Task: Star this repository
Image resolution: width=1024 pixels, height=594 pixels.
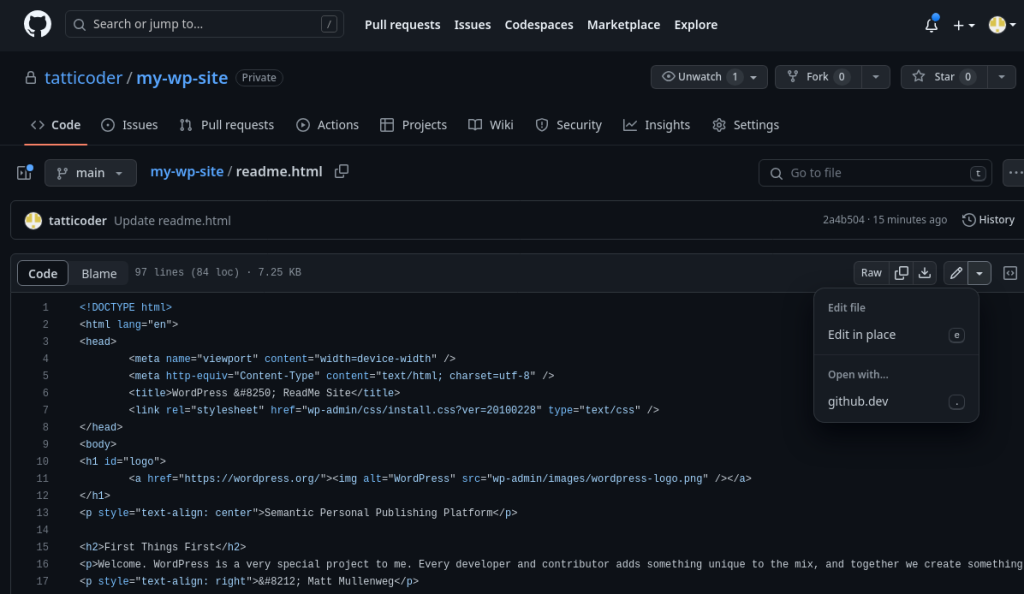Action: point(944,77)
